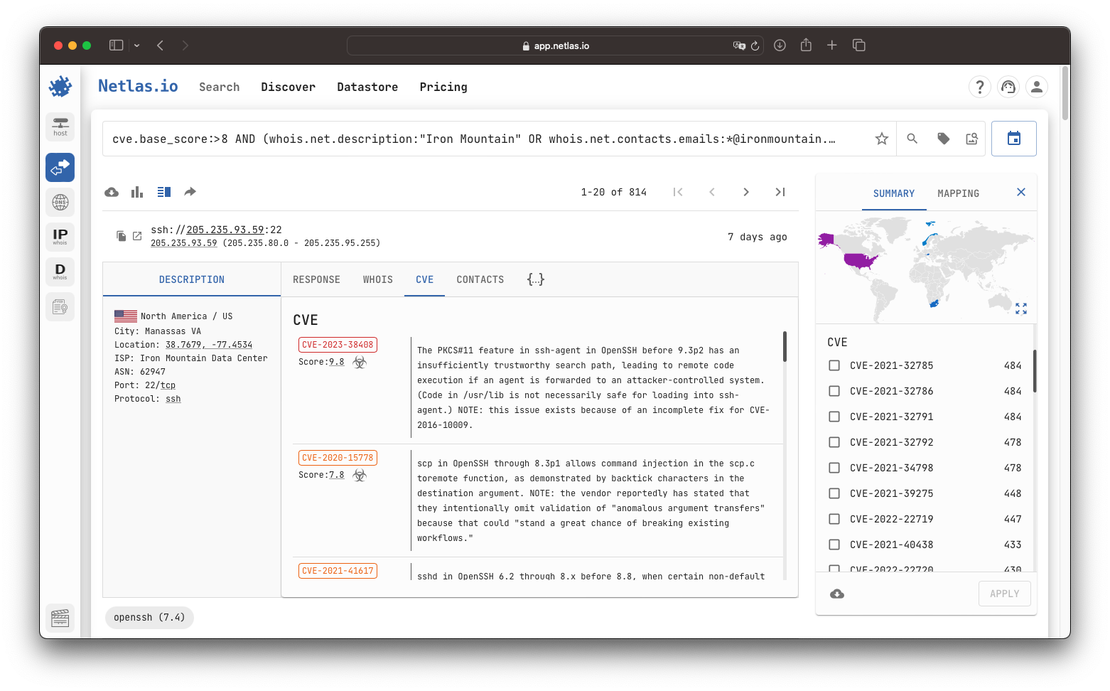Image resolution: width=1110 pixels, height=691 pixels.
Task: Open keyboard shortcuts via bottom sidebar icon
Action: pyautogui.click(x=60, y=617)
